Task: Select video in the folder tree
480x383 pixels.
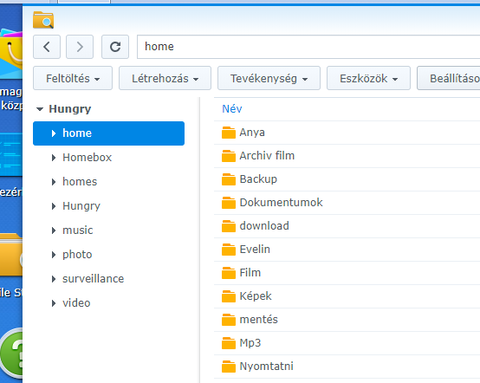Action: (x=76, y=303)
